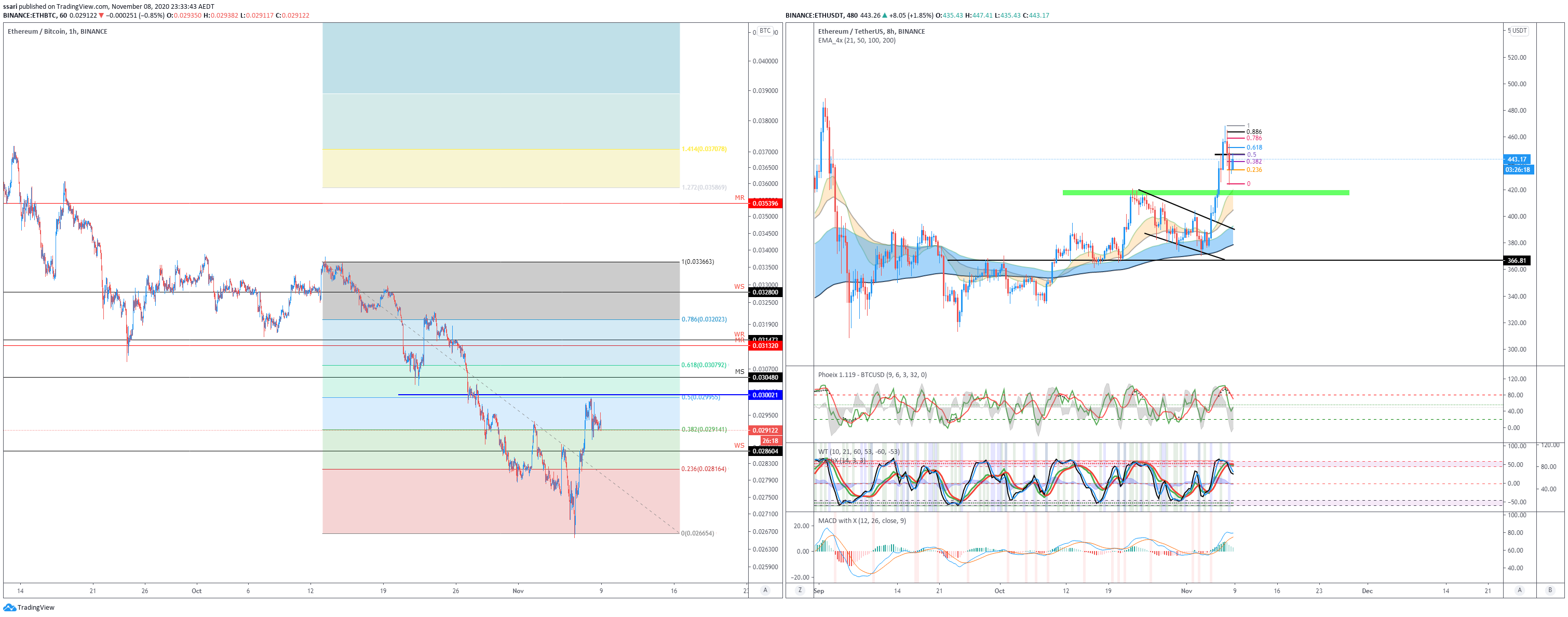Toggle auto scale 'A' on the ETHBTC chart
Image resolution: width=1568 pixels, height=617 pixels.
click(765, 590)
